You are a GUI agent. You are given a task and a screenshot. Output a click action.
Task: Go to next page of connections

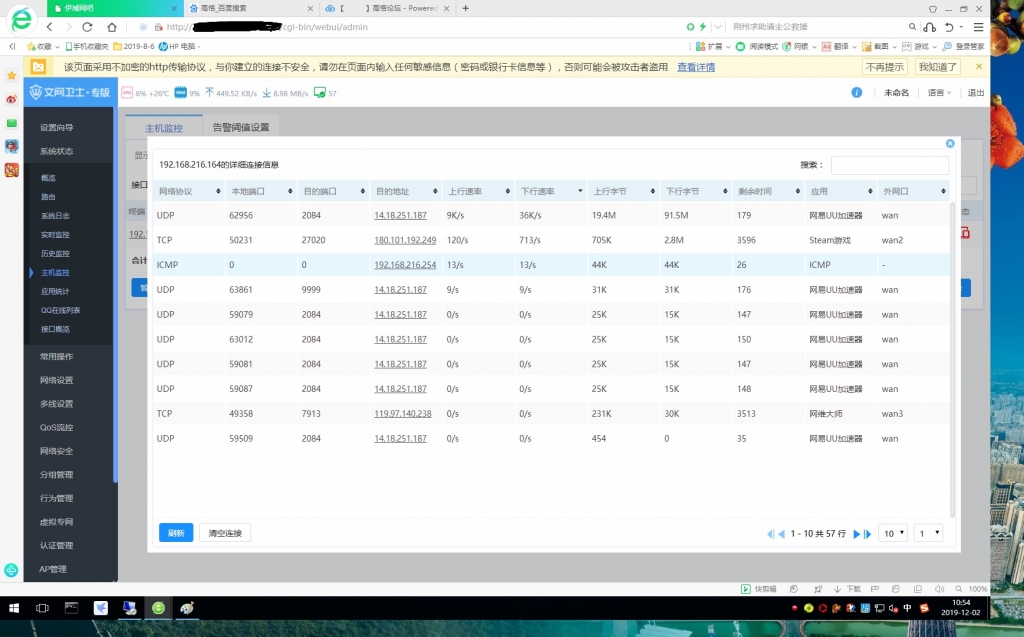(856, 534)
